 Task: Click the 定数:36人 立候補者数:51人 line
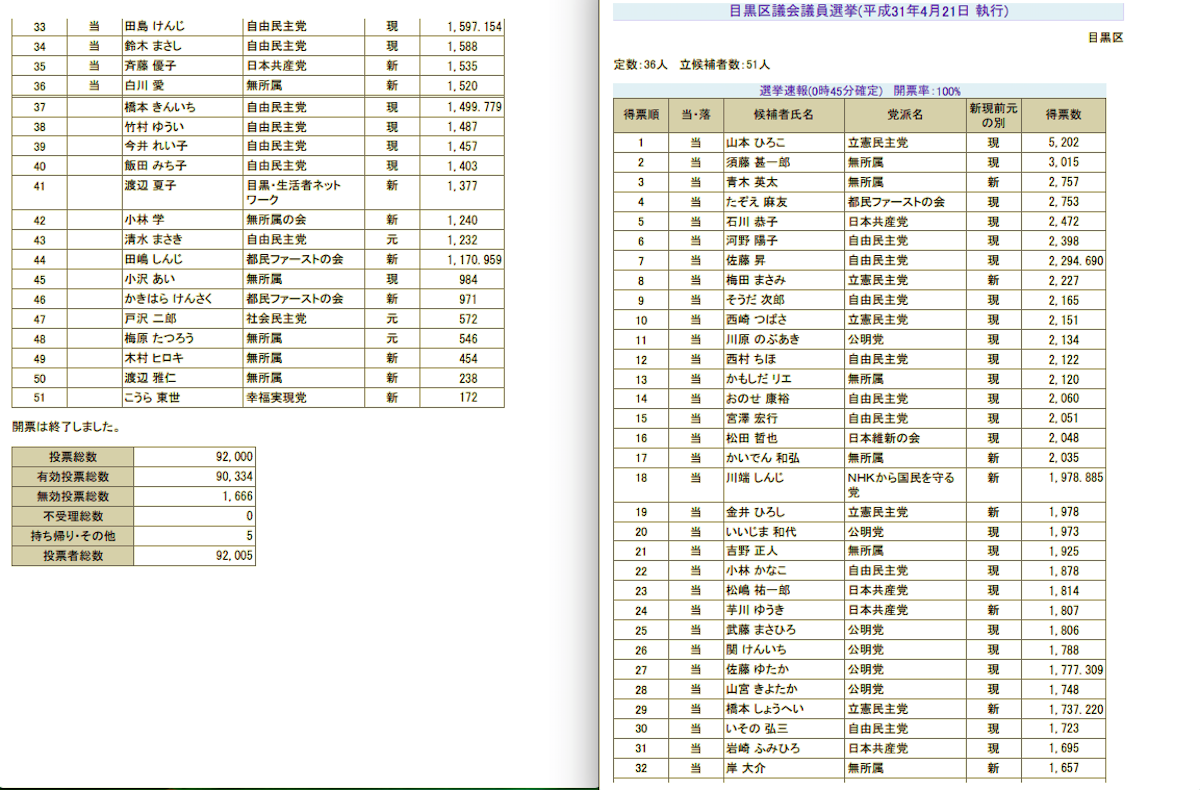pyautogui.click(x=691, y=65)
